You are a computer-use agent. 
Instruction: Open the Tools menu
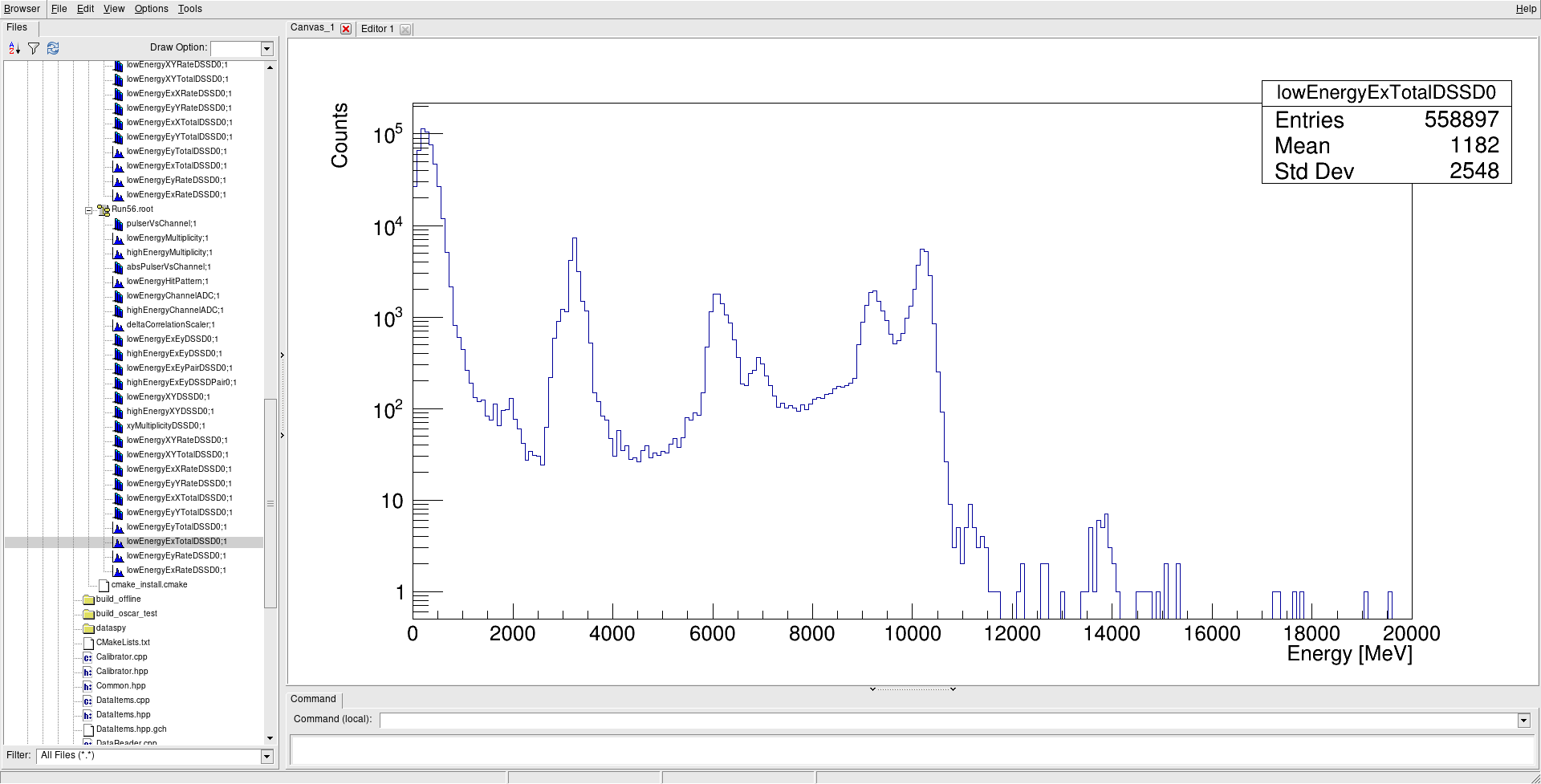point(189,9)
